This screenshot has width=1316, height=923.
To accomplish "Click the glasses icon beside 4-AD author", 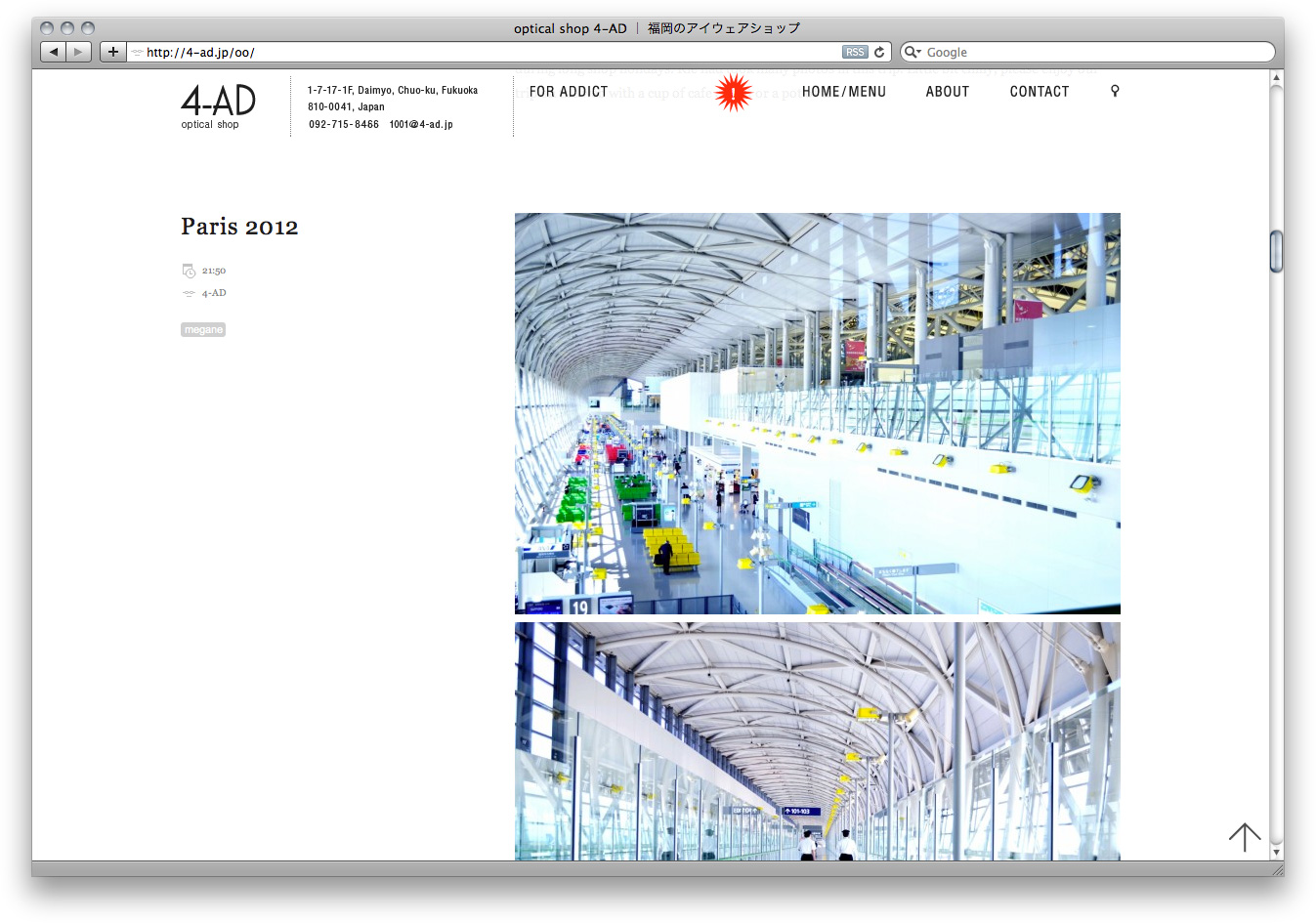I will pyautogui.click(x=189, y=293).
